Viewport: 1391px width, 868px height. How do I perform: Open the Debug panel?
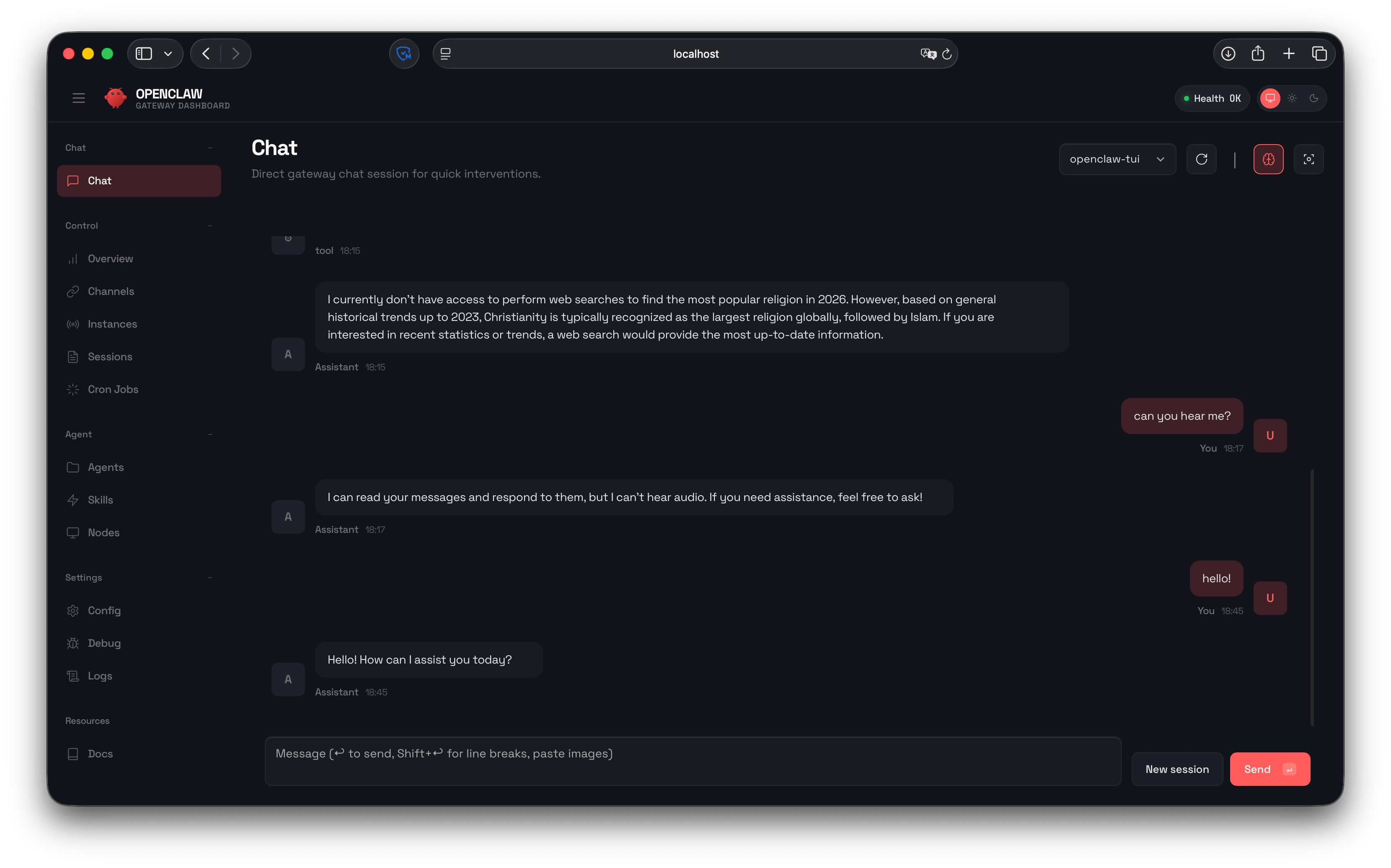[104, 643]
